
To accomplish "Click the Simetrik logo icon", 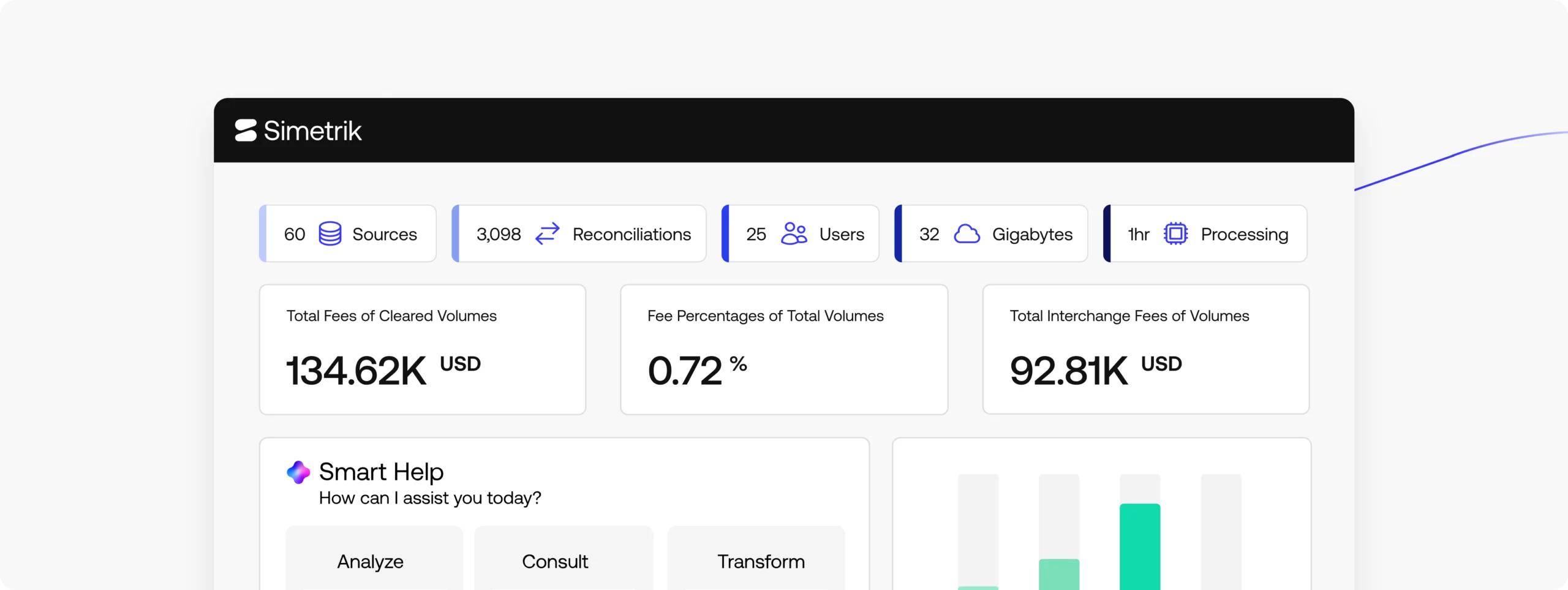I will 246,130.
